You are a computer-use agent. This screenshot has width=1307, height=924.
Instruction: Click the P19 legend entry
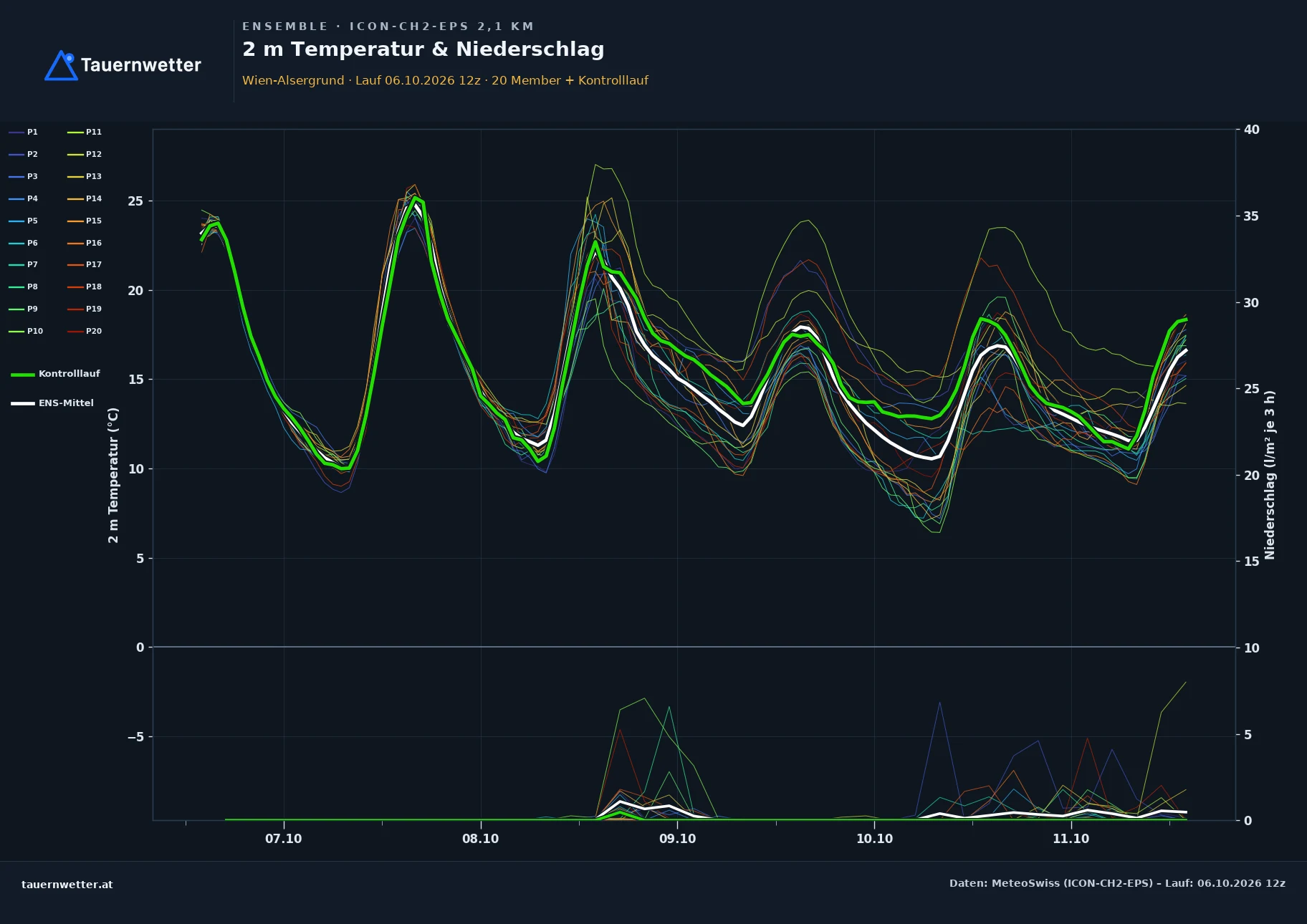click(85, 309)
